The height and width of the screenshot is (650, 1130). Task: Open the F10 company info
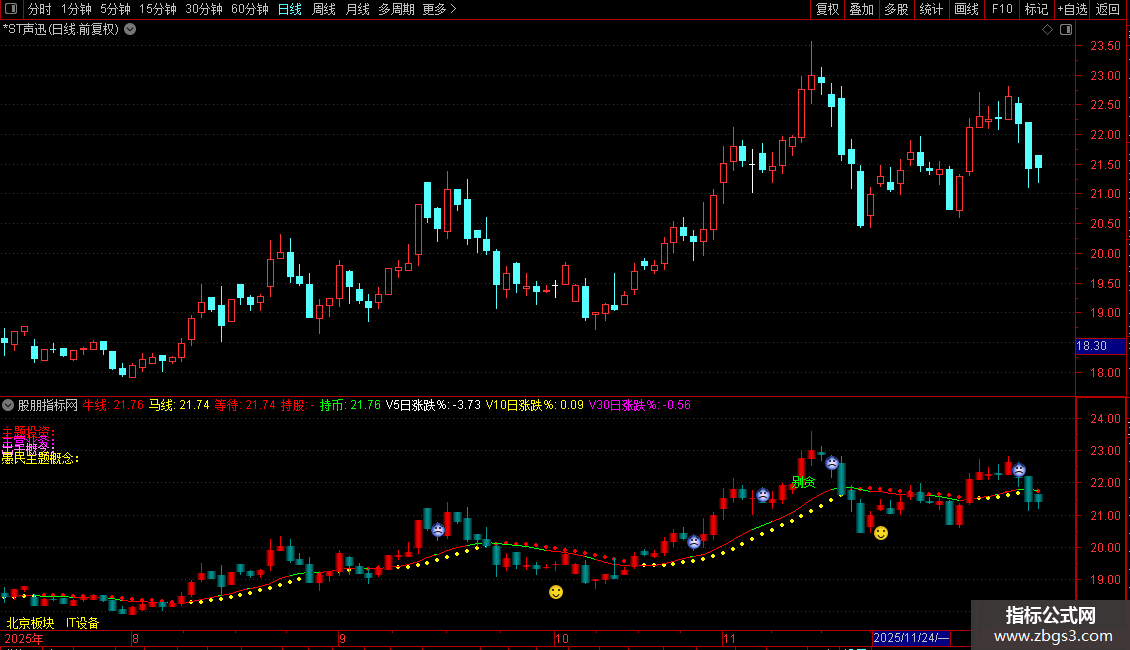(x=1002, y=9)
